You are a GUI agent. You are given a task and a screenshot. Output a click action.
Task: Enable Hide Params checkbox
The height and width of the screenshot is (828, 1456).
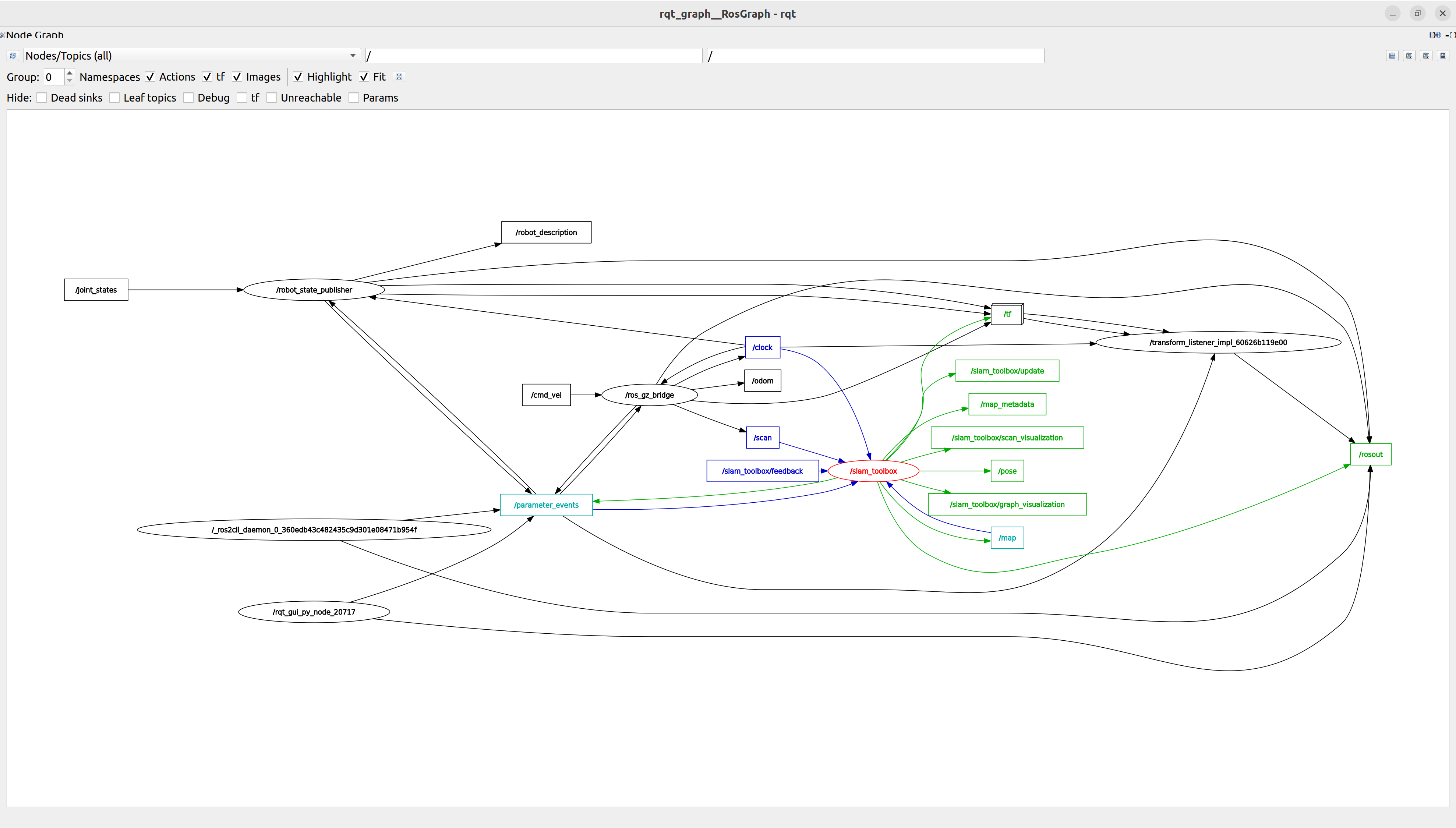pos(354,98)
